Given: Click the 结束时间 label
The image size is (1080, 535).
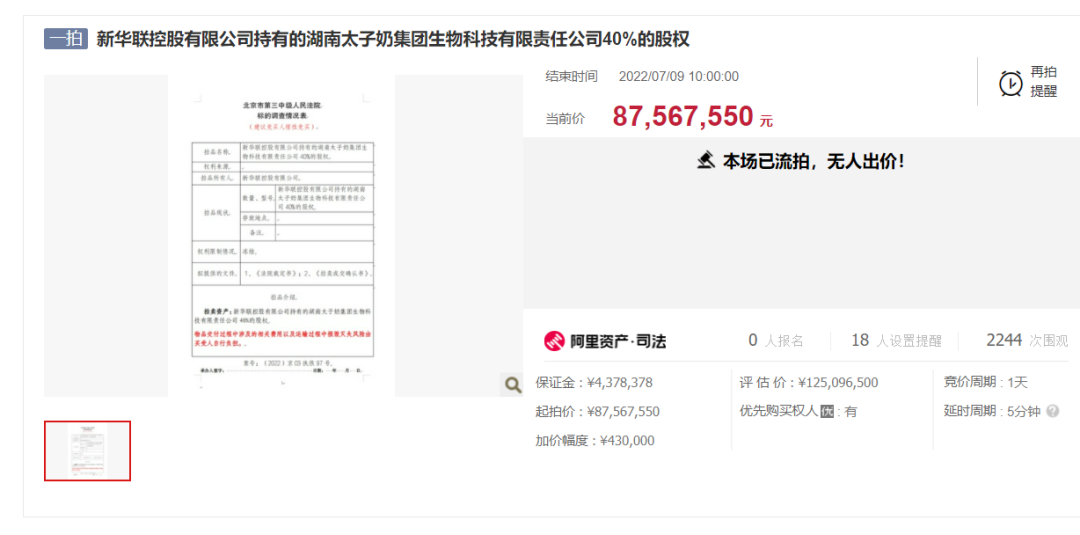Looking at the screenshot, I should tap(571, 76).
